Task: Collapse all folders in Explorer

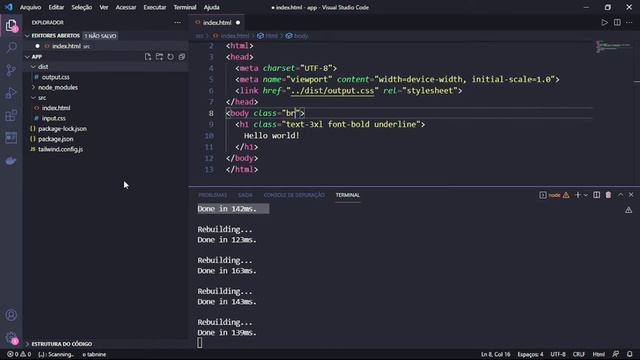Action: [182, 57]
